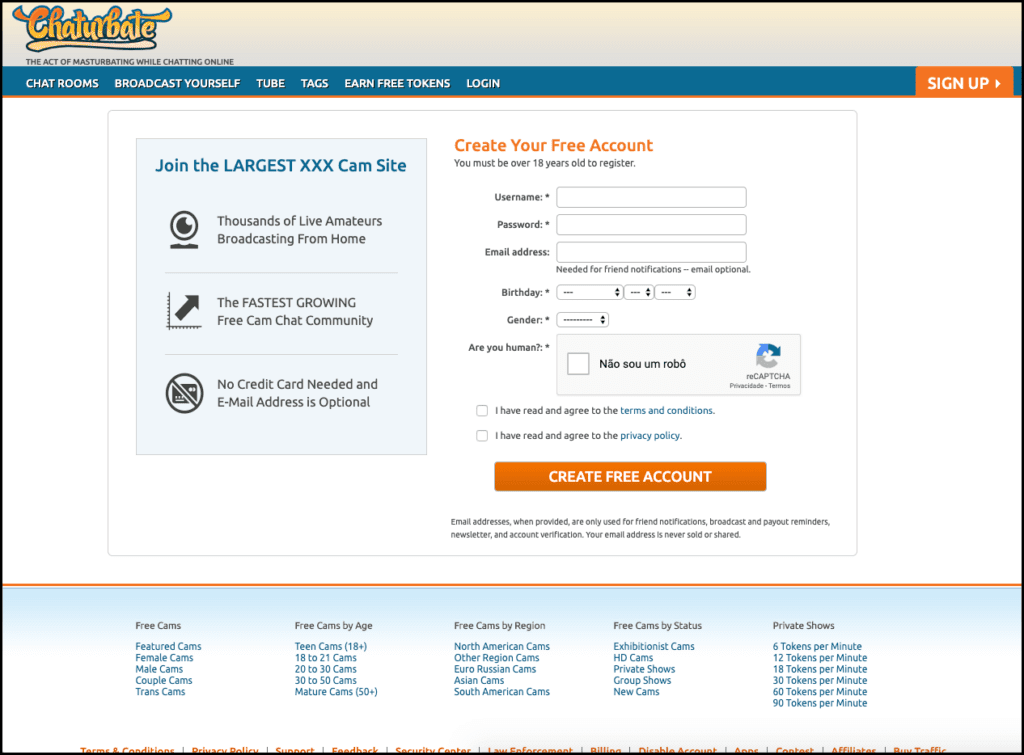The width and height of the screenshot is (1024, 755).
Task: Open the birthday year dropdown
Action: click(675, 293)
